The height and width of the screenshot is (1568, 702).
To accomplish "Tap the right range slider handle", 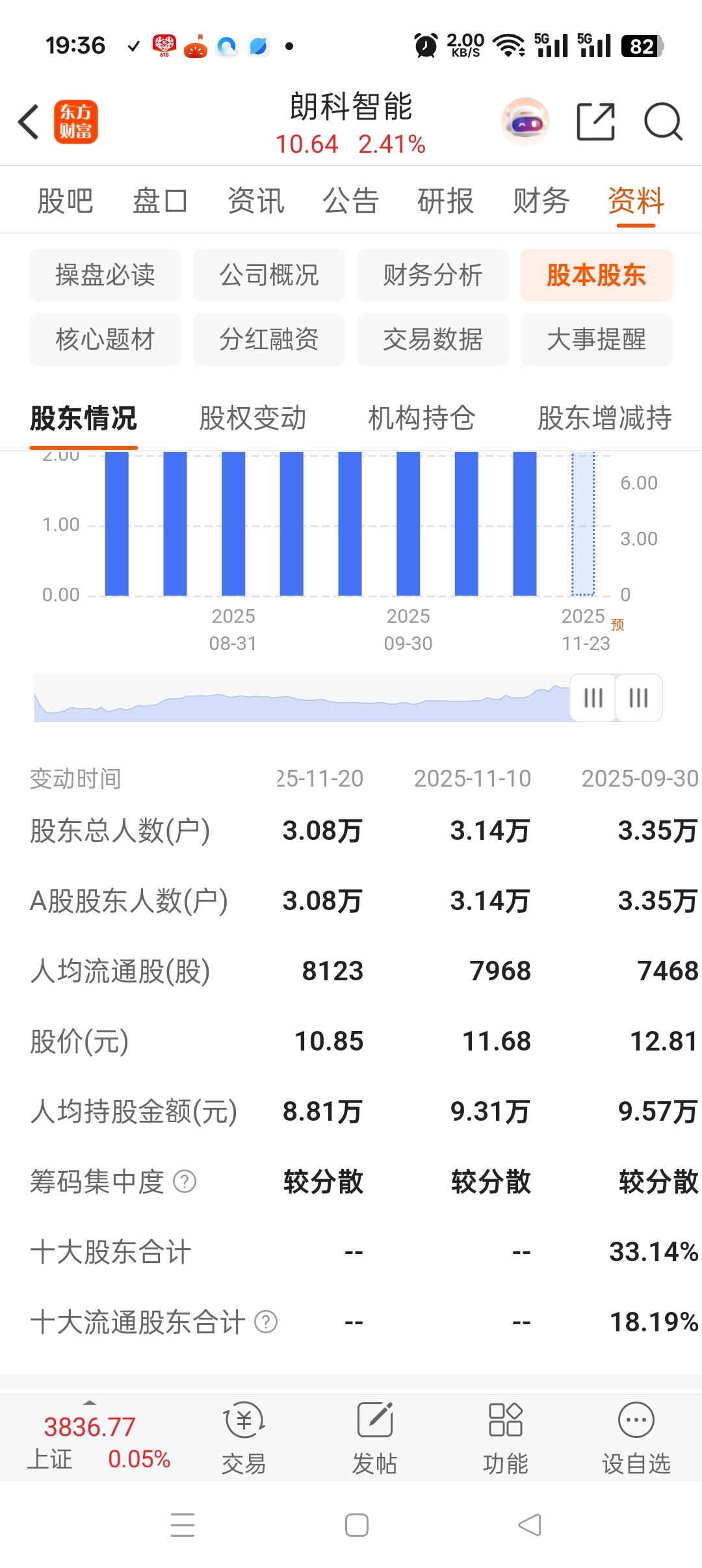I will point(639,698).
